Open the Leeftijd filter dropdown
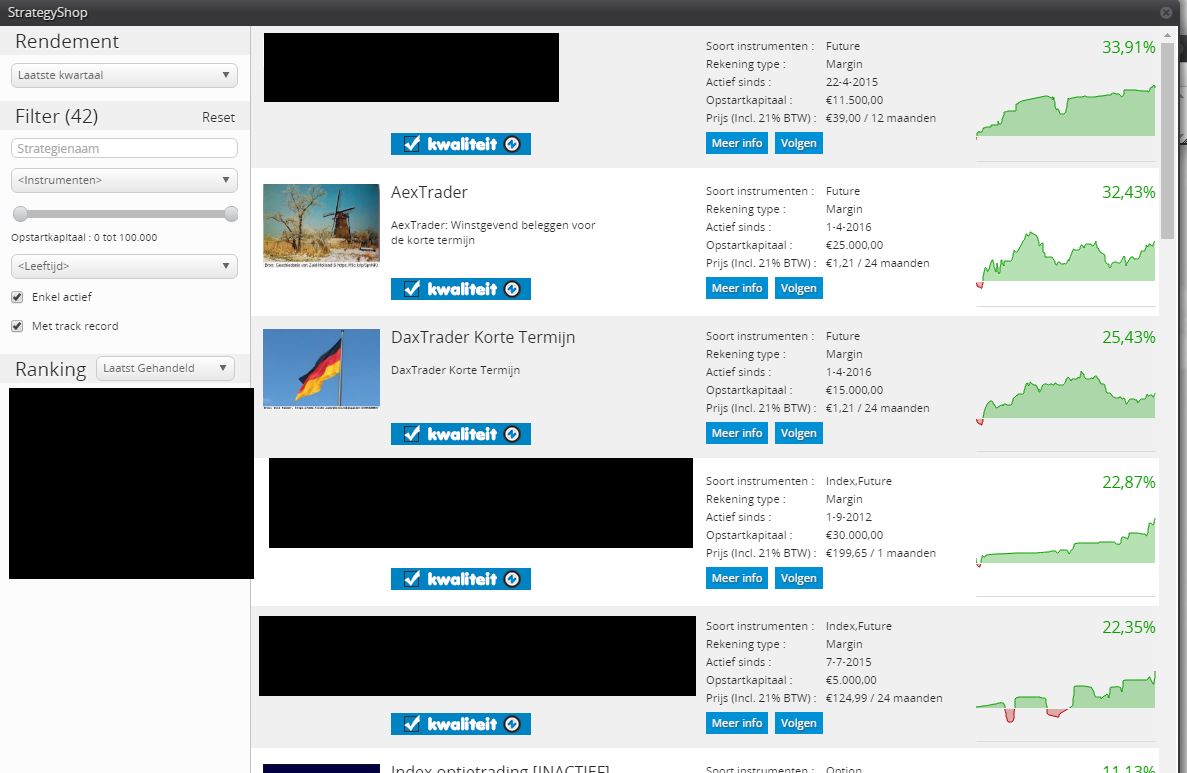This screenshot has height=773, width=1187. 124,267
